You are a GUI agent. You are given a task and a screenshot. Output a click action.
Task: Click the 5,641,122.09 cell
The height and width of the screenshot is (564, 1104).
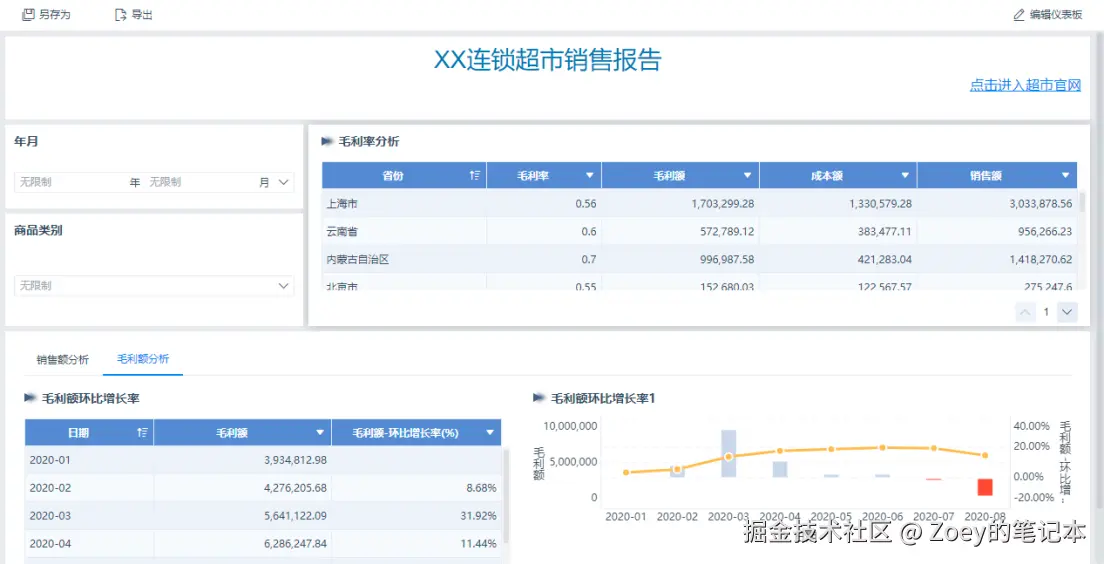pyautogui.click(x=242, y=515)
